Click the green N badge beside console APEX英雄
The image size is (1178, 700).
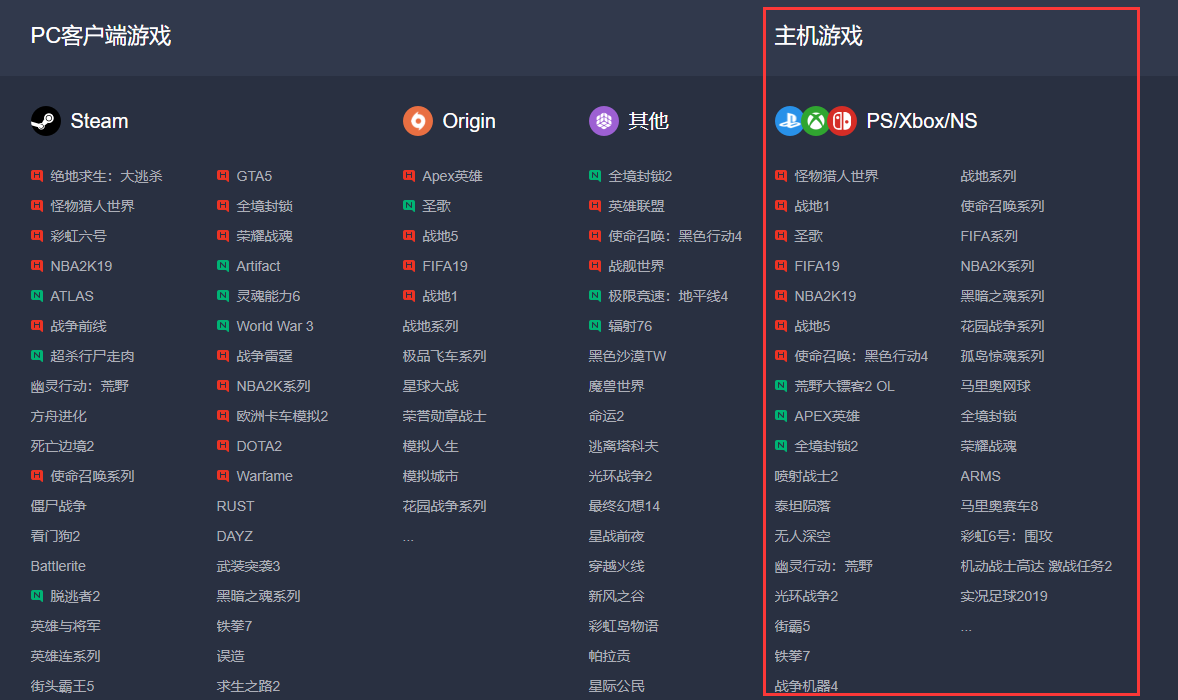click(x=781, y=416)
